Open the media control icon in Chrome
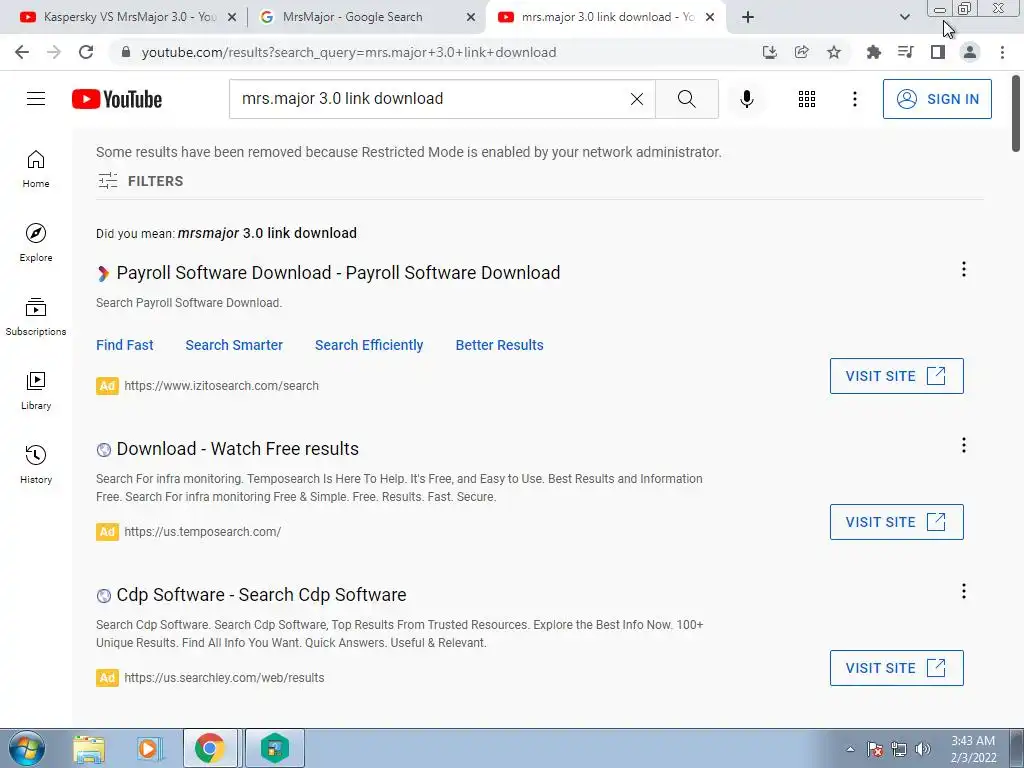 [905, 52]
